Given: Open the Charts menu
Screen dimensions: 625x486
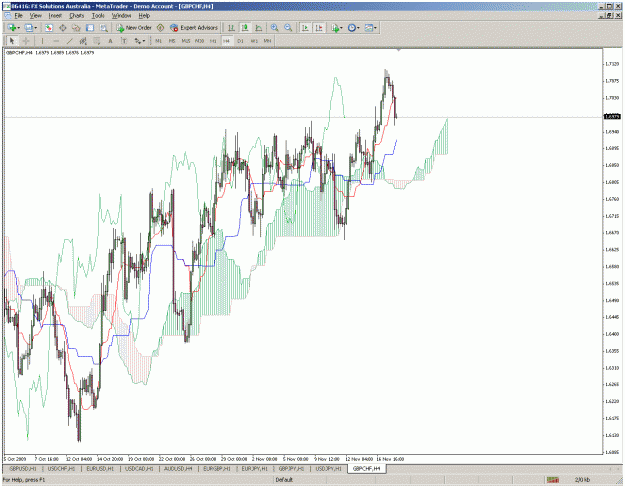Looking at the screenshot, I should click(77, 16).
